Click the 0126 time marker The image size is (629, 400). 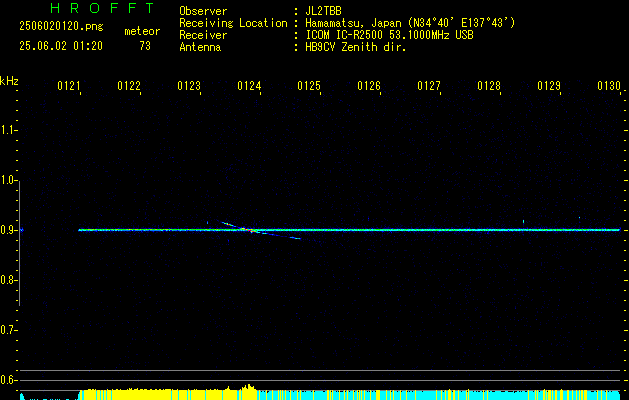[369, 86]
